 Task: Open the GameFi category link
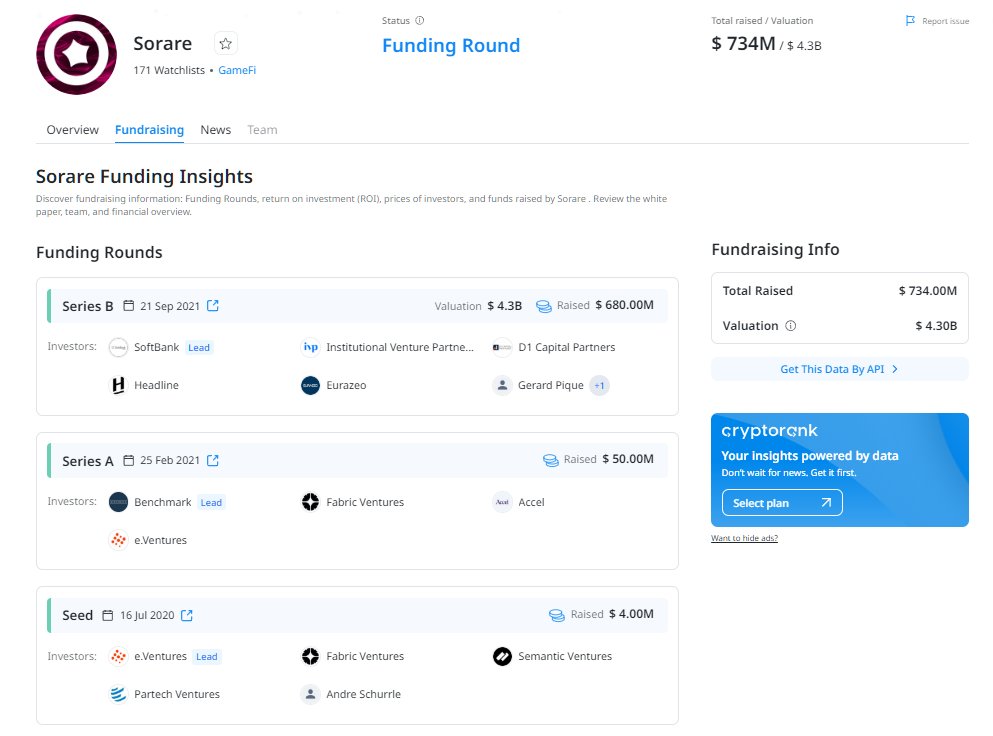tap(237, 70)
